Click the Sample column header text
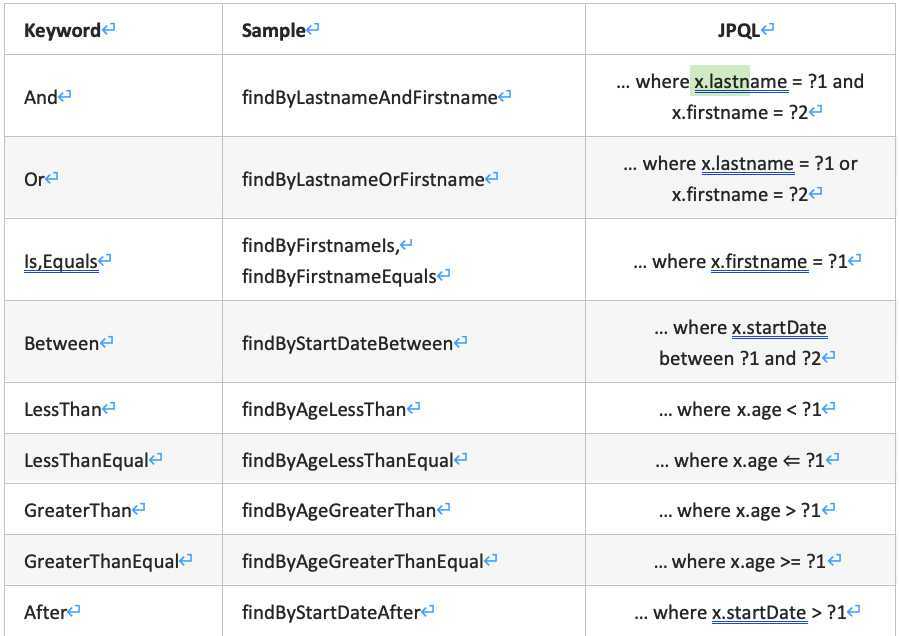The height and width of the screenshot is (636, 899). 273,30
